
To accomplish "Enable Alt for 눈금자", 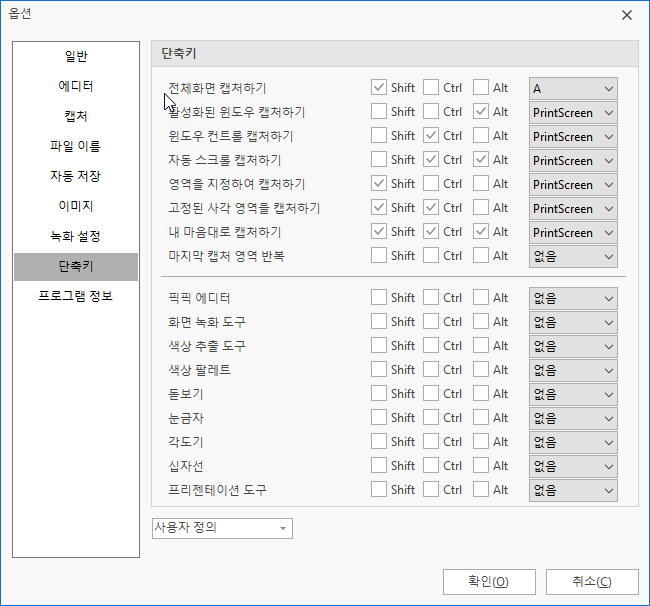I will [481, 418].
